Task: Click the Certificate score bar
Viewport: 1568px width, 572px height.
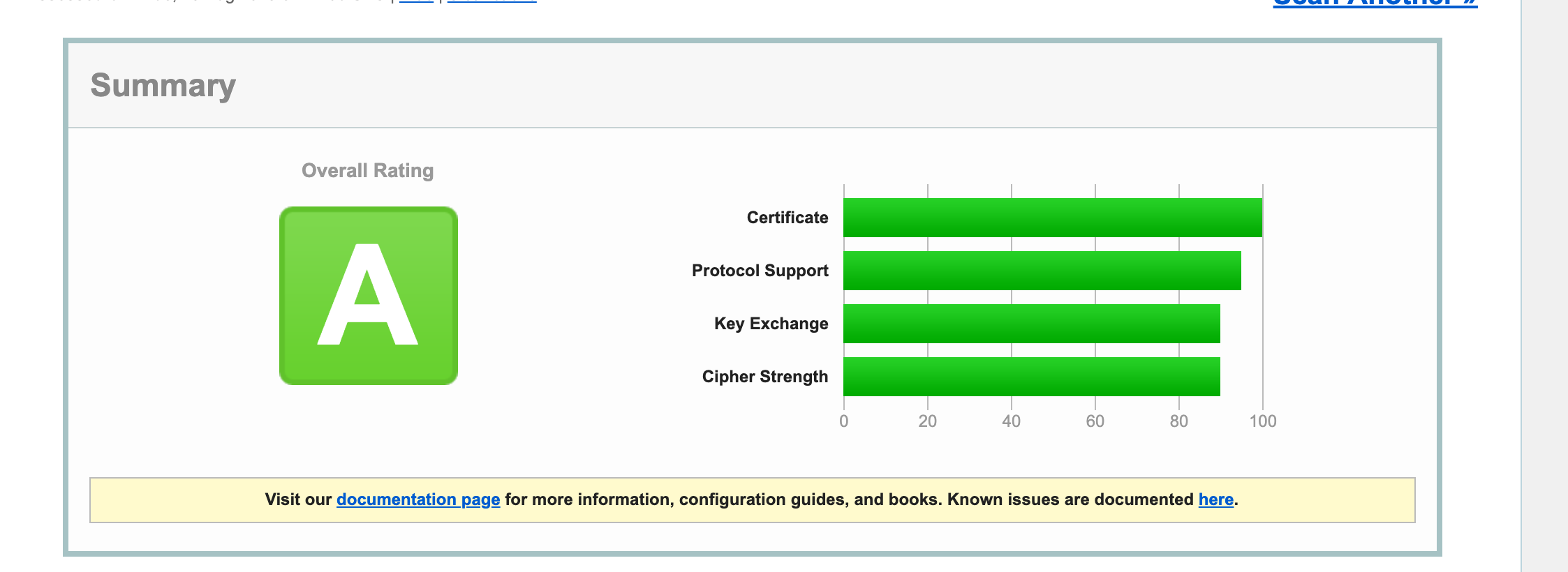Action: [x=1052, y=218]
